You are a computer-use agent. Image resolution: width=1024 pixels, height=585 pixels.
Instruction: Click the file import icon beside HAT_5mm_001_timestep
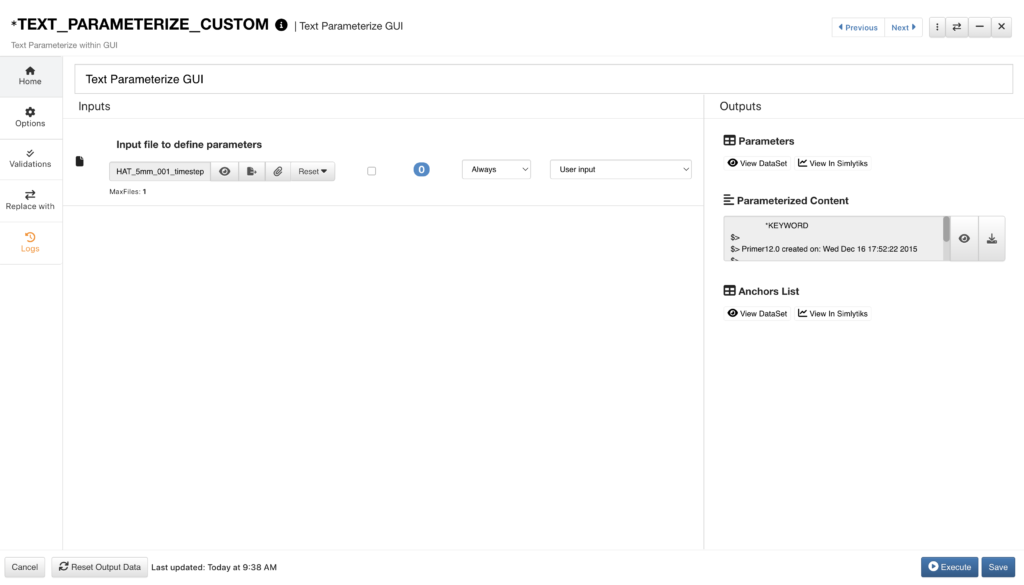(251, 170)
